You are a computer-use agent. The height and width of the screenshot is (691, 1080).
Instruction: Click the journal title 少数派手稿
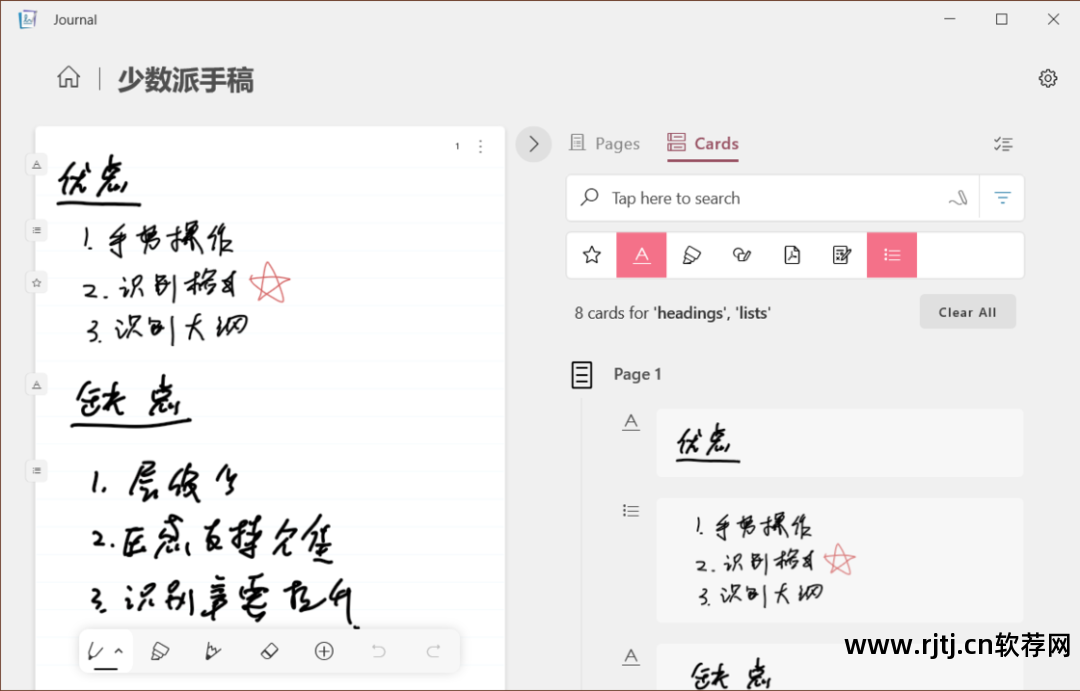coord(185,79)
